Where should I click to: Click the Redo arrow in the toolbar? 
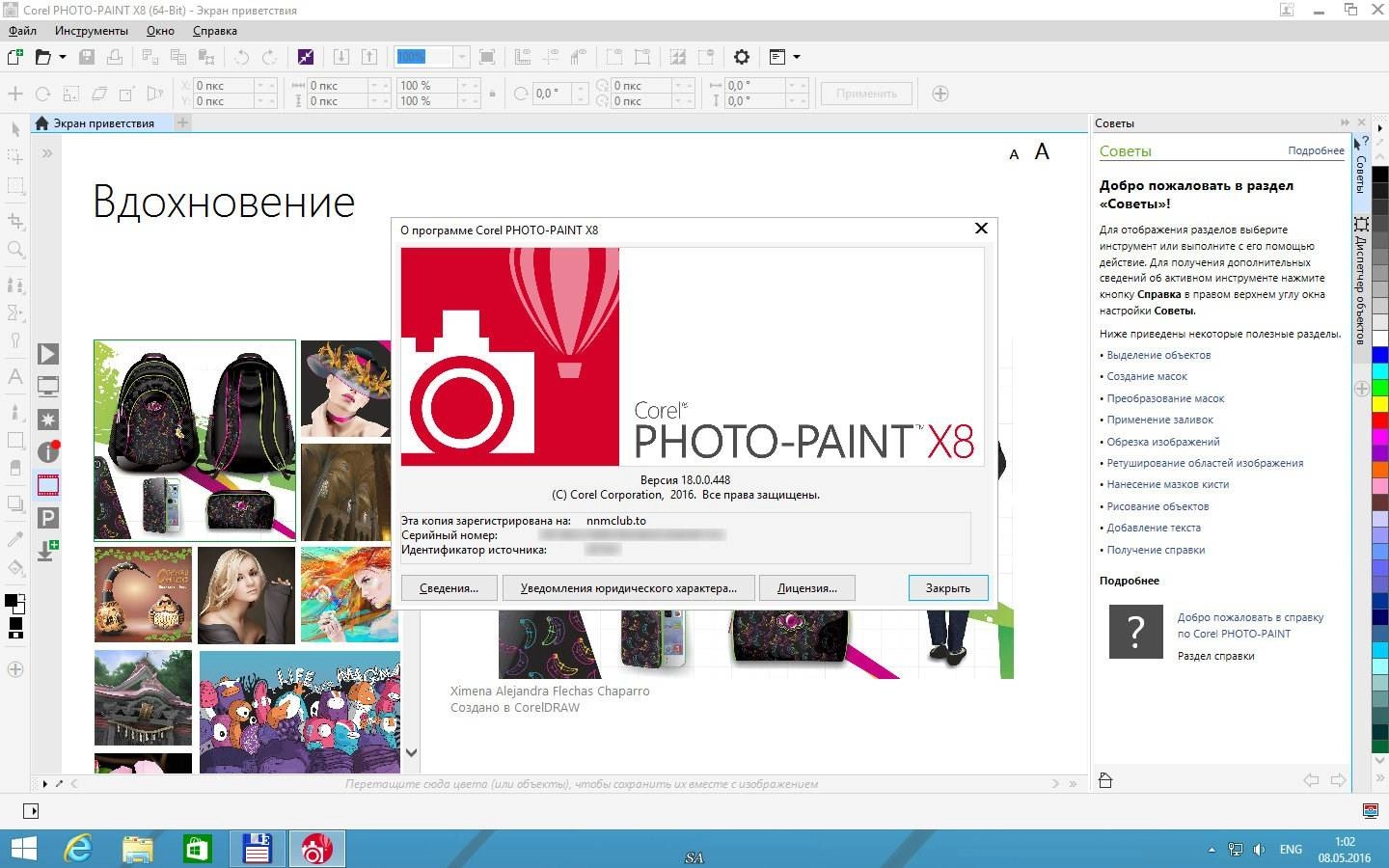[269, 57]
